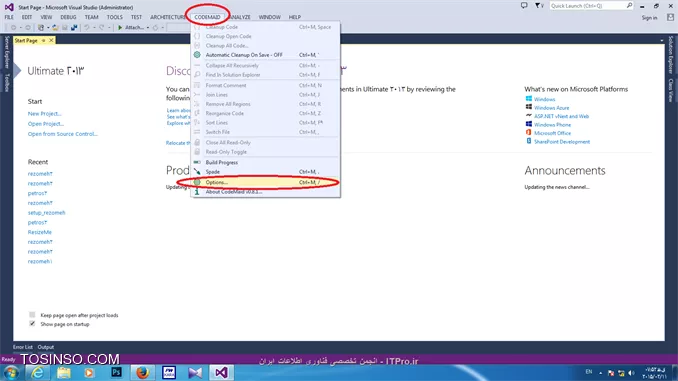Click the Windows Azure link
The image size is (678, 381).
click(x=551, y=108)
